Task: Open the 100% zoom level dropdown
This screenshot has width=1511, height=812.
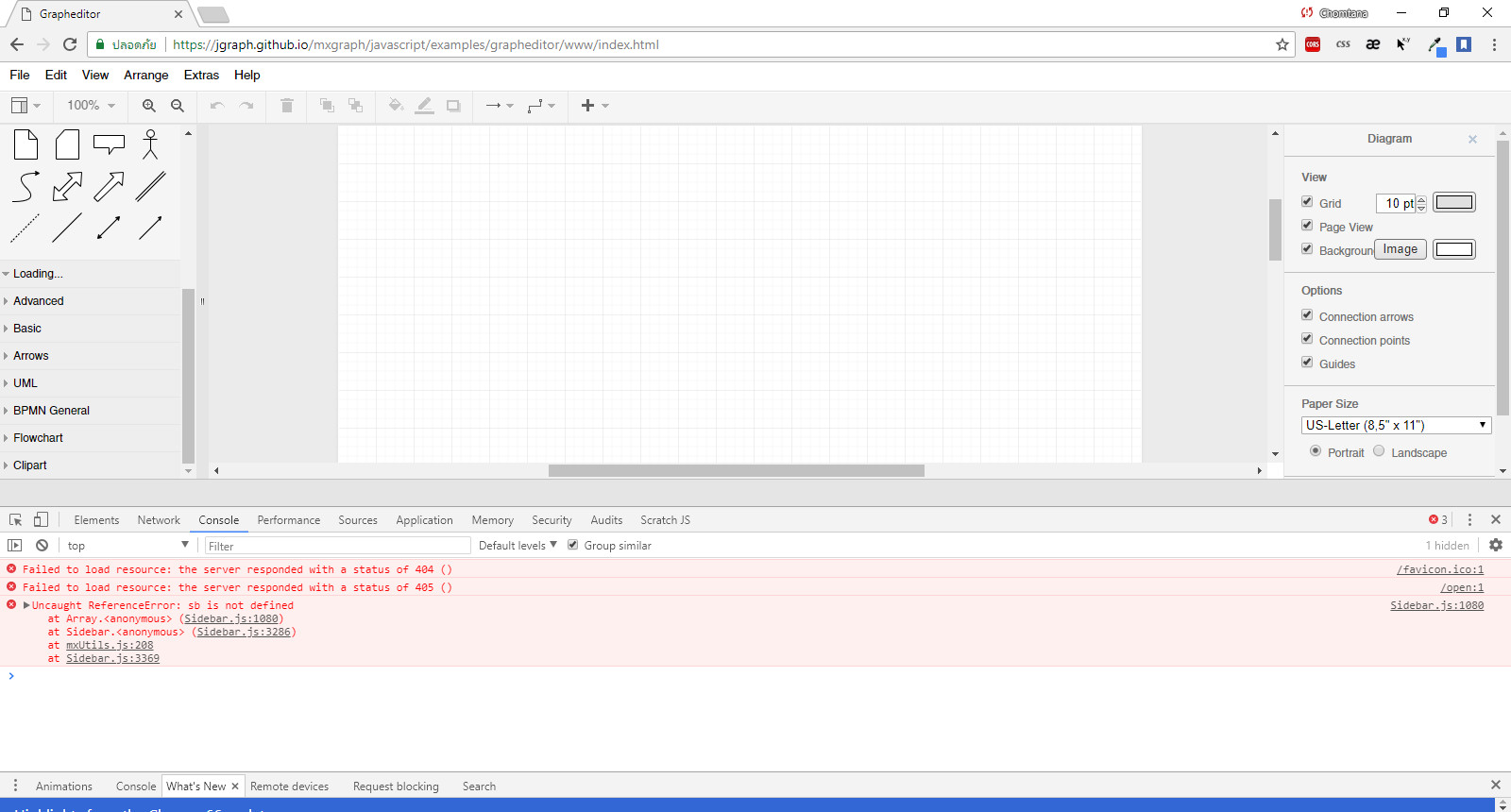Action: pos(91,106)
